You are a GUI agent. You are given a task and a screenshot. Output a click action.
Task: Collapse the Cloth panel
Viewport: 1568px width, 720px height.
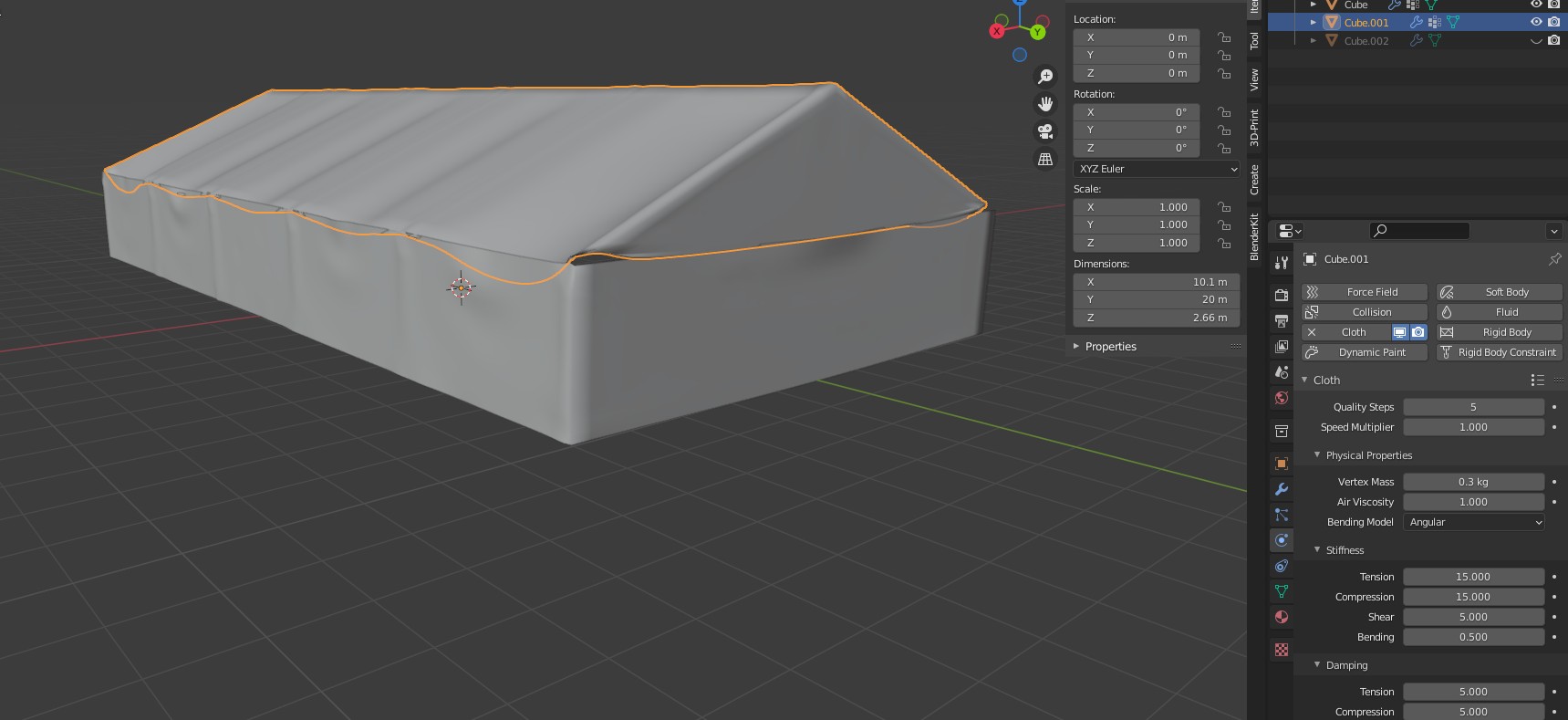click(1304, 380)
